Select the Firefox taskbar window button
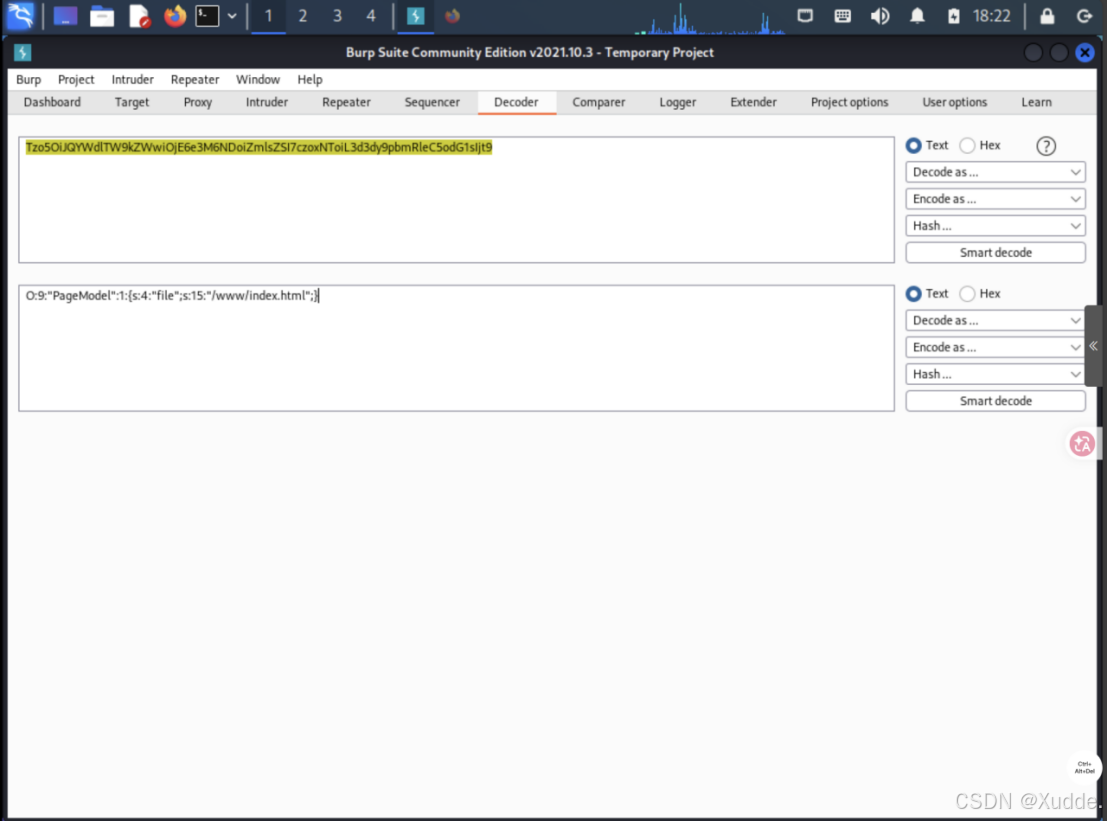The height and width of the screenshot is (821, 1108). coord(452,16)
